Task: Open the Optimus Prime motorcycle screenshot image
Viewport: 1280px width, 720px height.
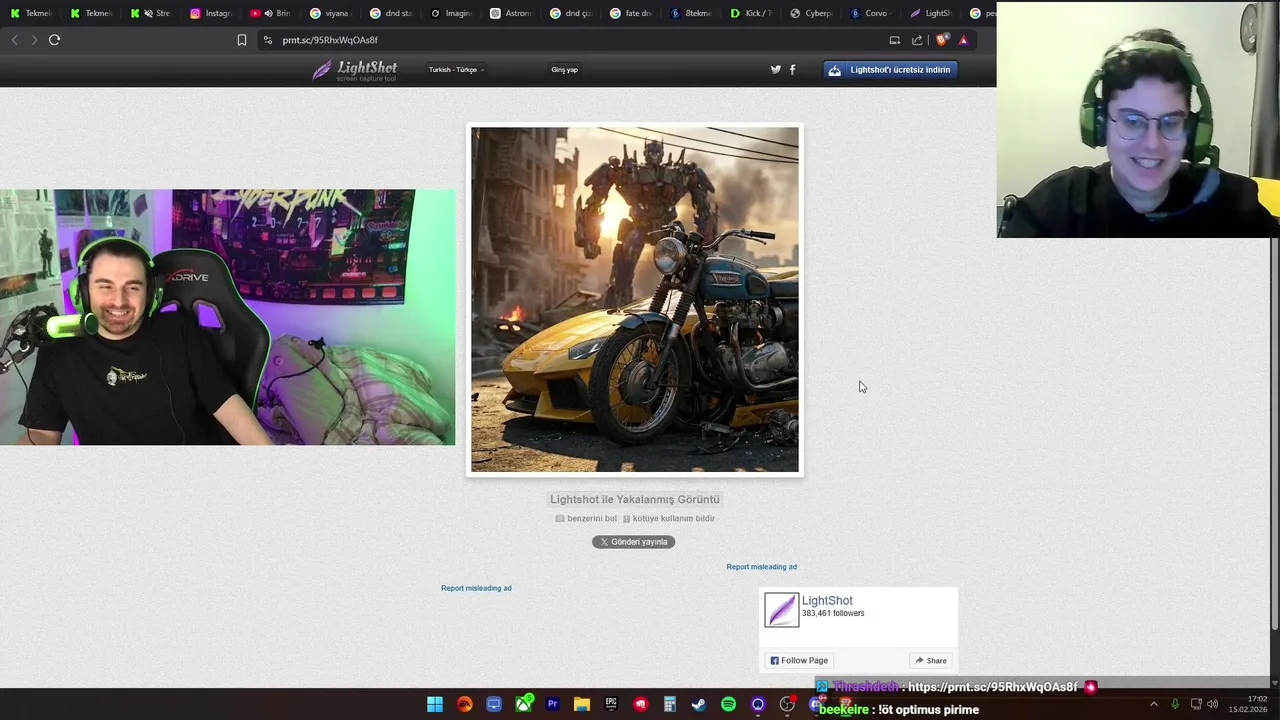Action: tap(635, 299)
